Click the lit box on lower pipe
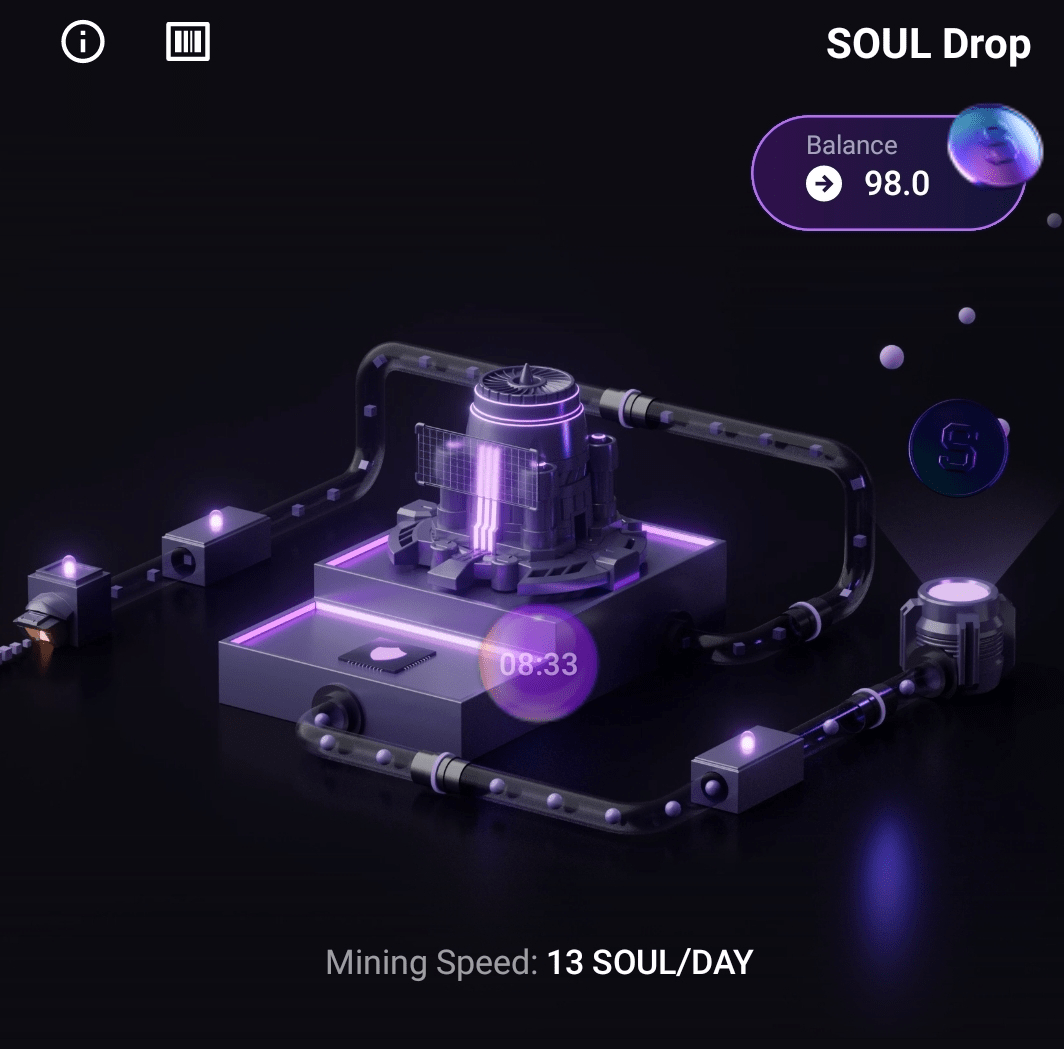The width and height of the screenshot is (1064, 1049). 747,767
